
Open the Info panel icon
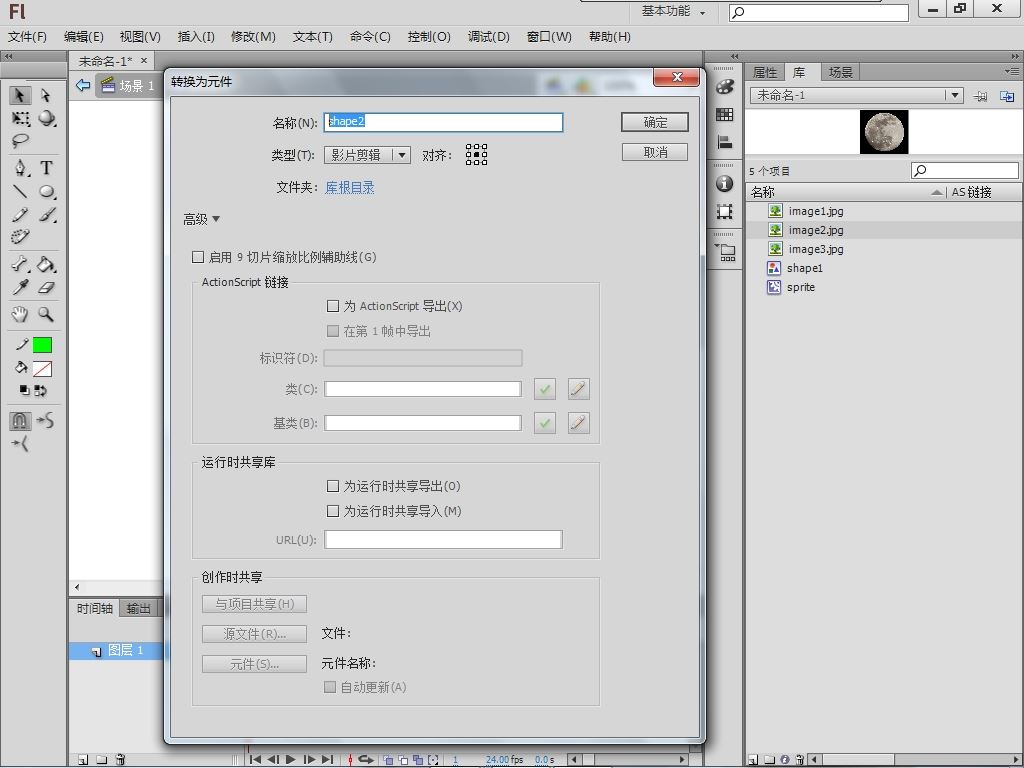pos(725,184)
